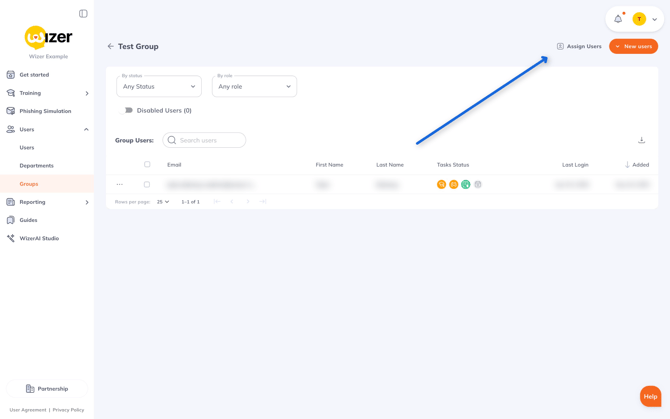Open the Reporting menu
This screenshot has height=419, width=670.
coord(32,202)
